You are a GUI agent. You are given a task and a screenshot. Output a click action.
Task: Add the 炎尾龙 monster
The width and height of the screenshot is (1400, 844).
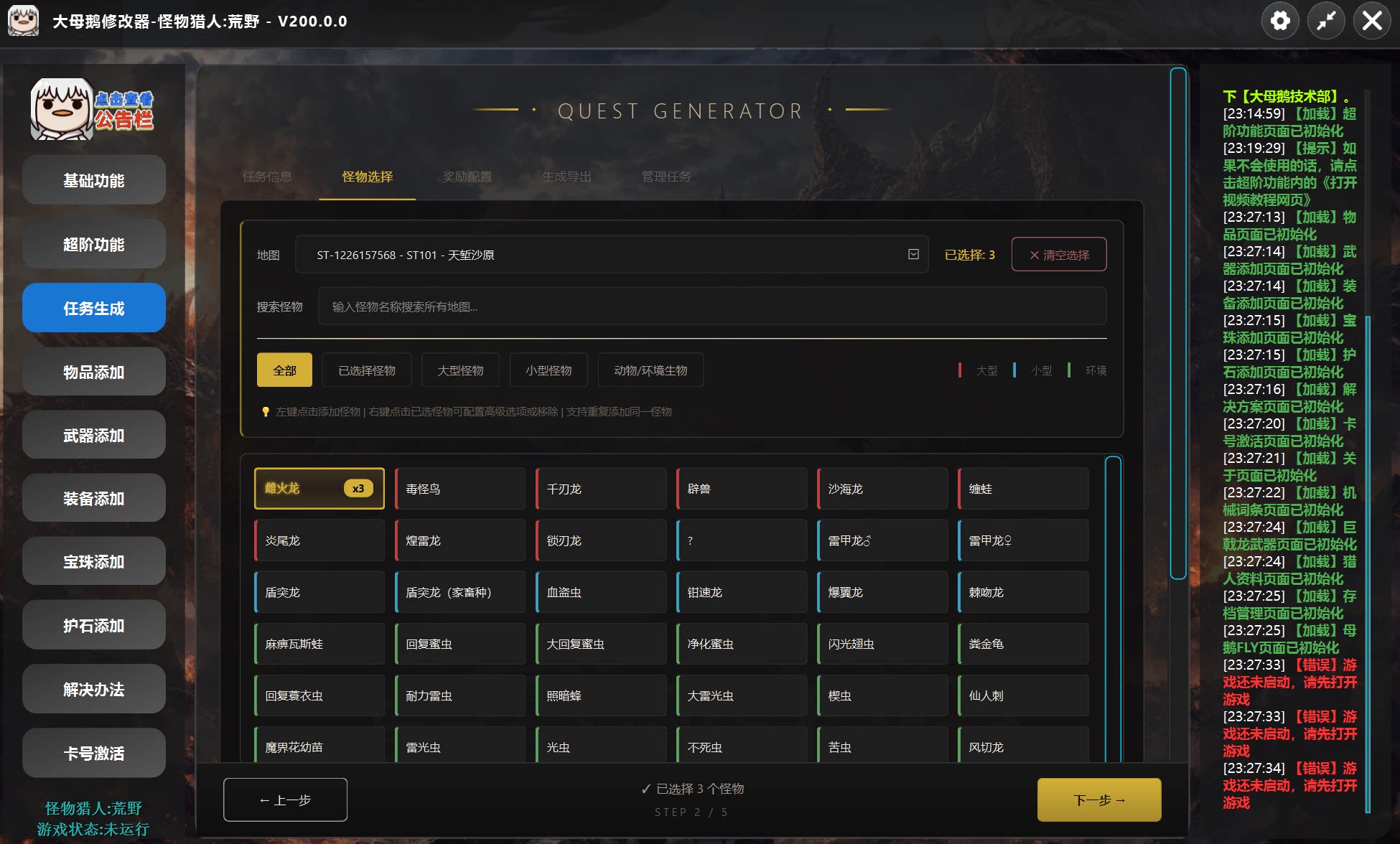pos(319,540)
